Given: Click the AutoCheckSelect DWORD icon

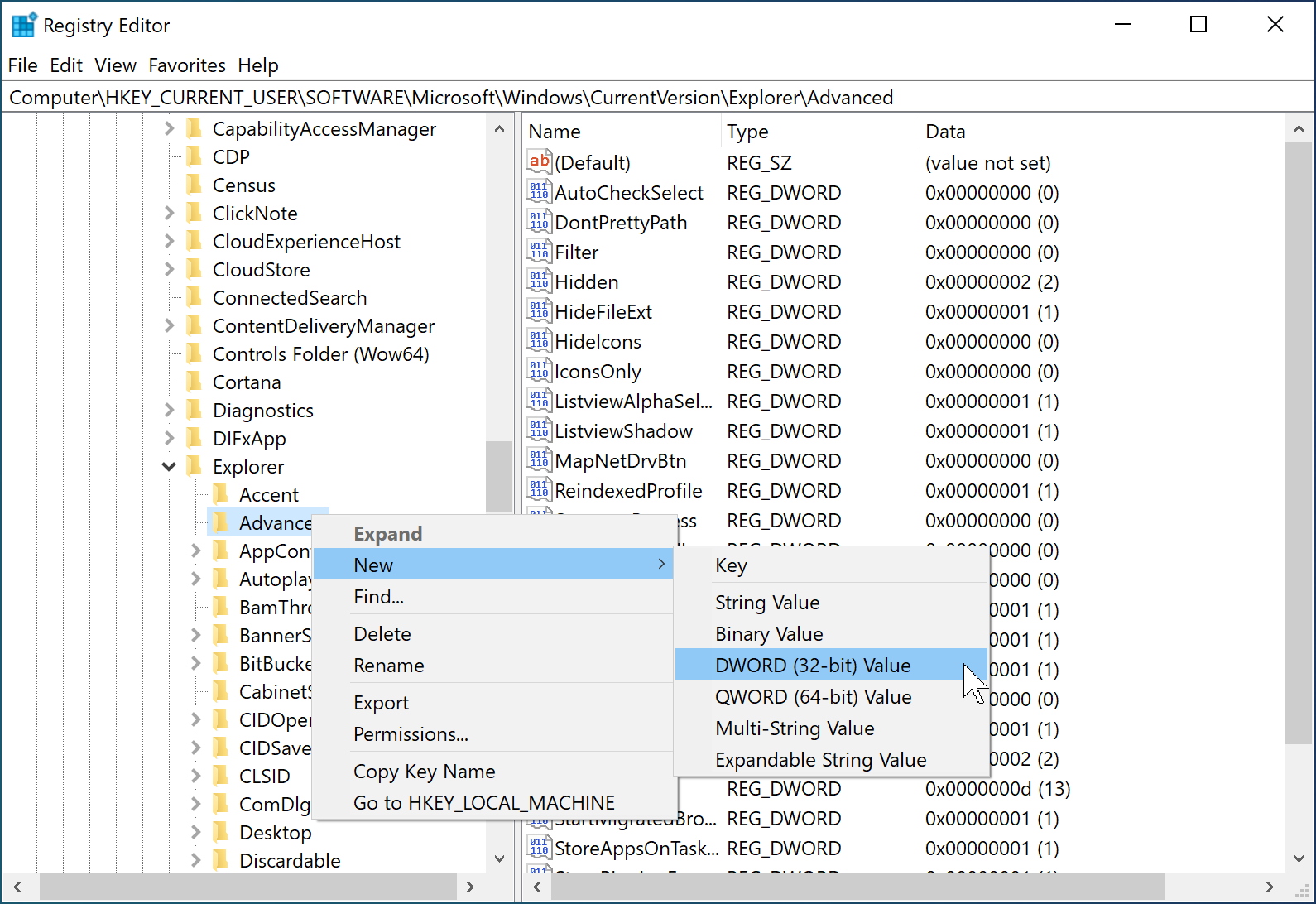Looking at the screenshot, I should click(x=539, y=192).
